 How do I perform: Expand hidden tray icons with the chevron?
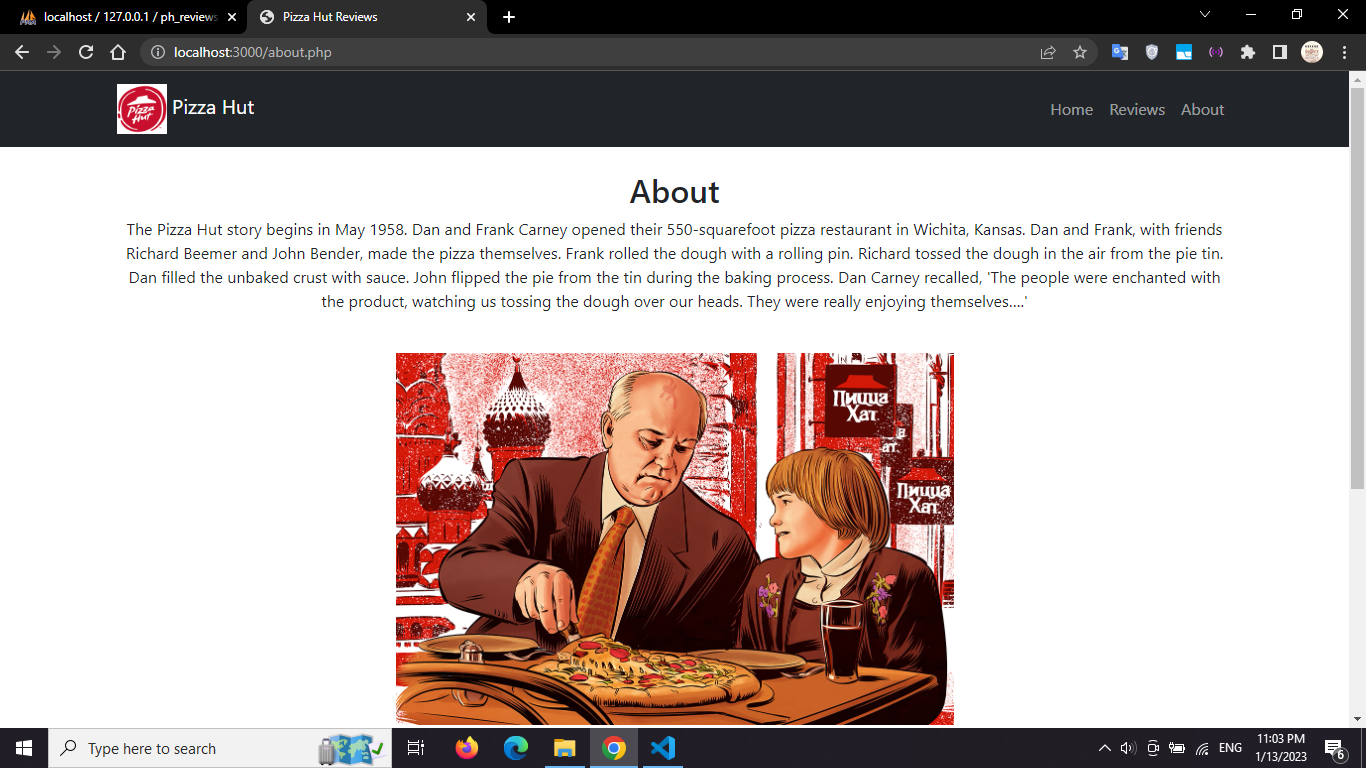(x=1105, y=748)
